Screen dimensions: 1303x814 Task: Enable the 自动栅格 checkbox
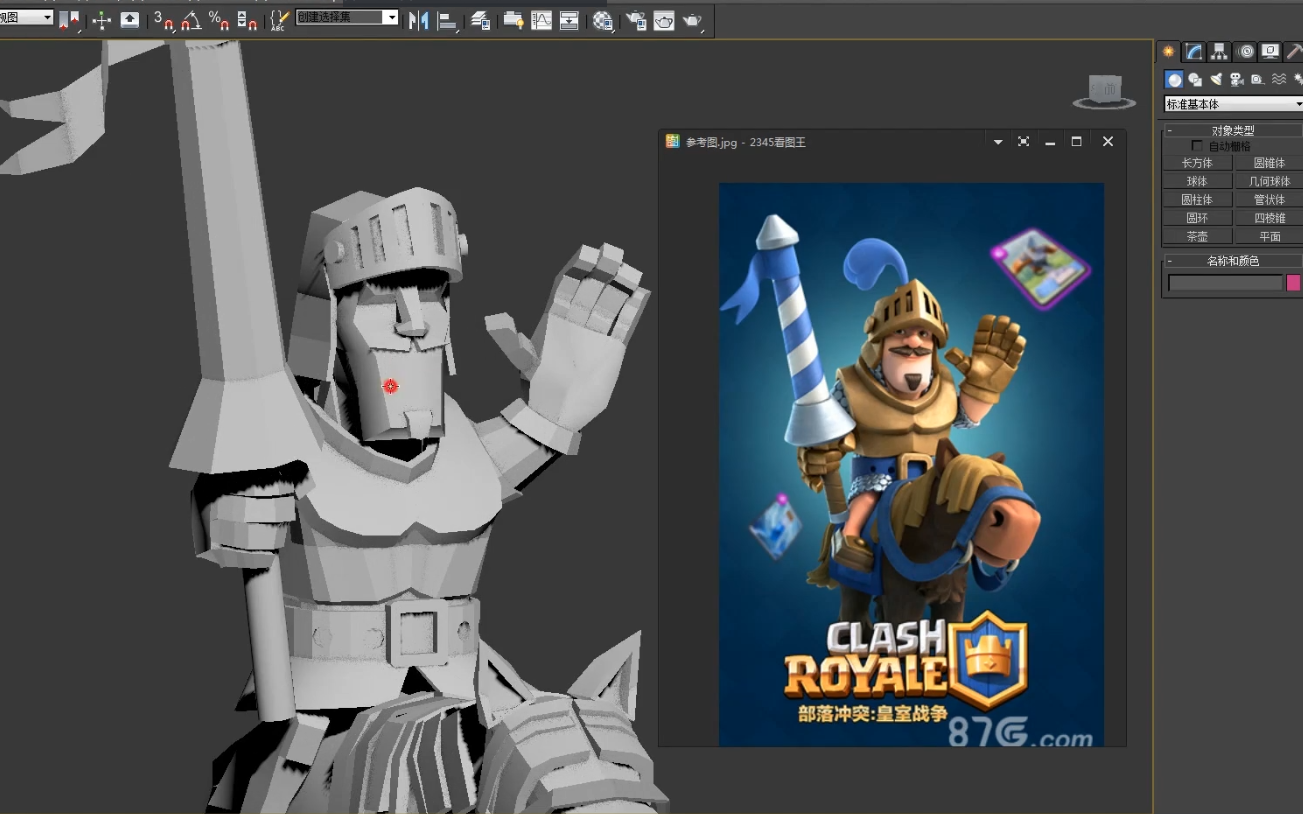(x=1197, y=146)
